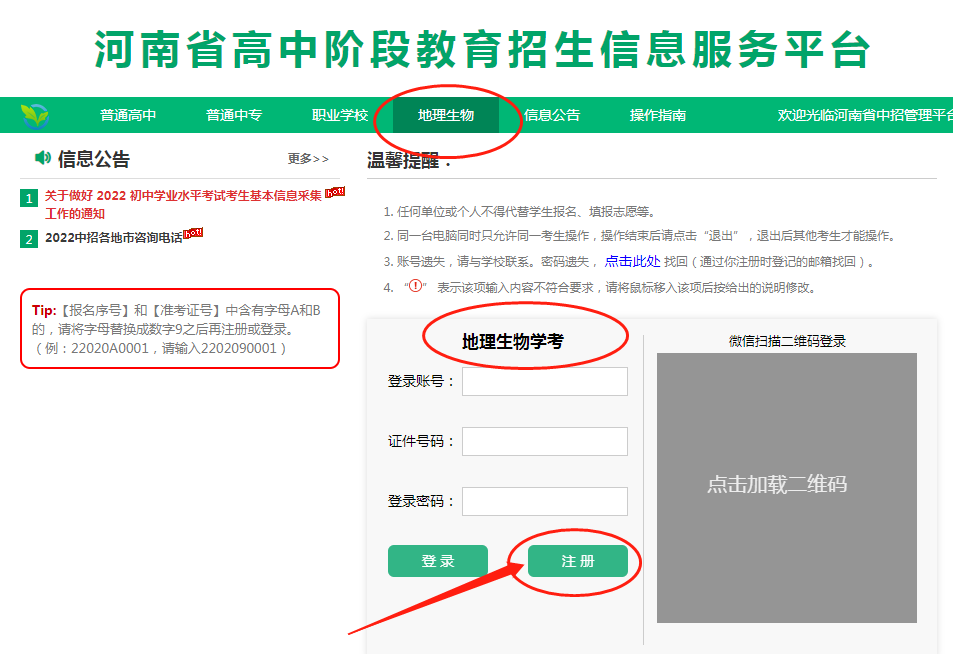953x654 pixels.
Task: Select the 职业学校 tab
Action: (341, 115)
